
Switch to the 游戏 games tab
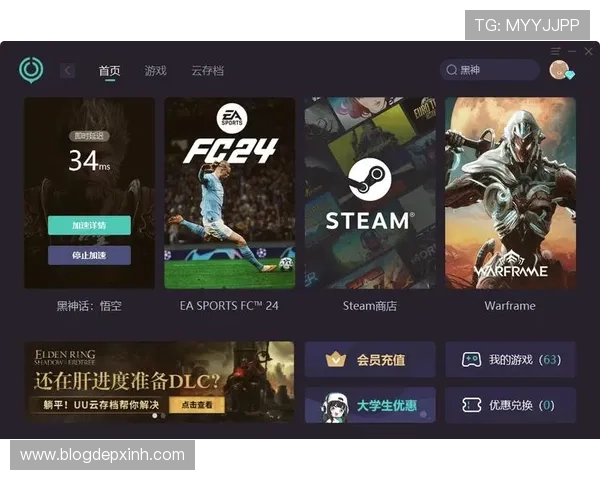(x=155, y=70)
